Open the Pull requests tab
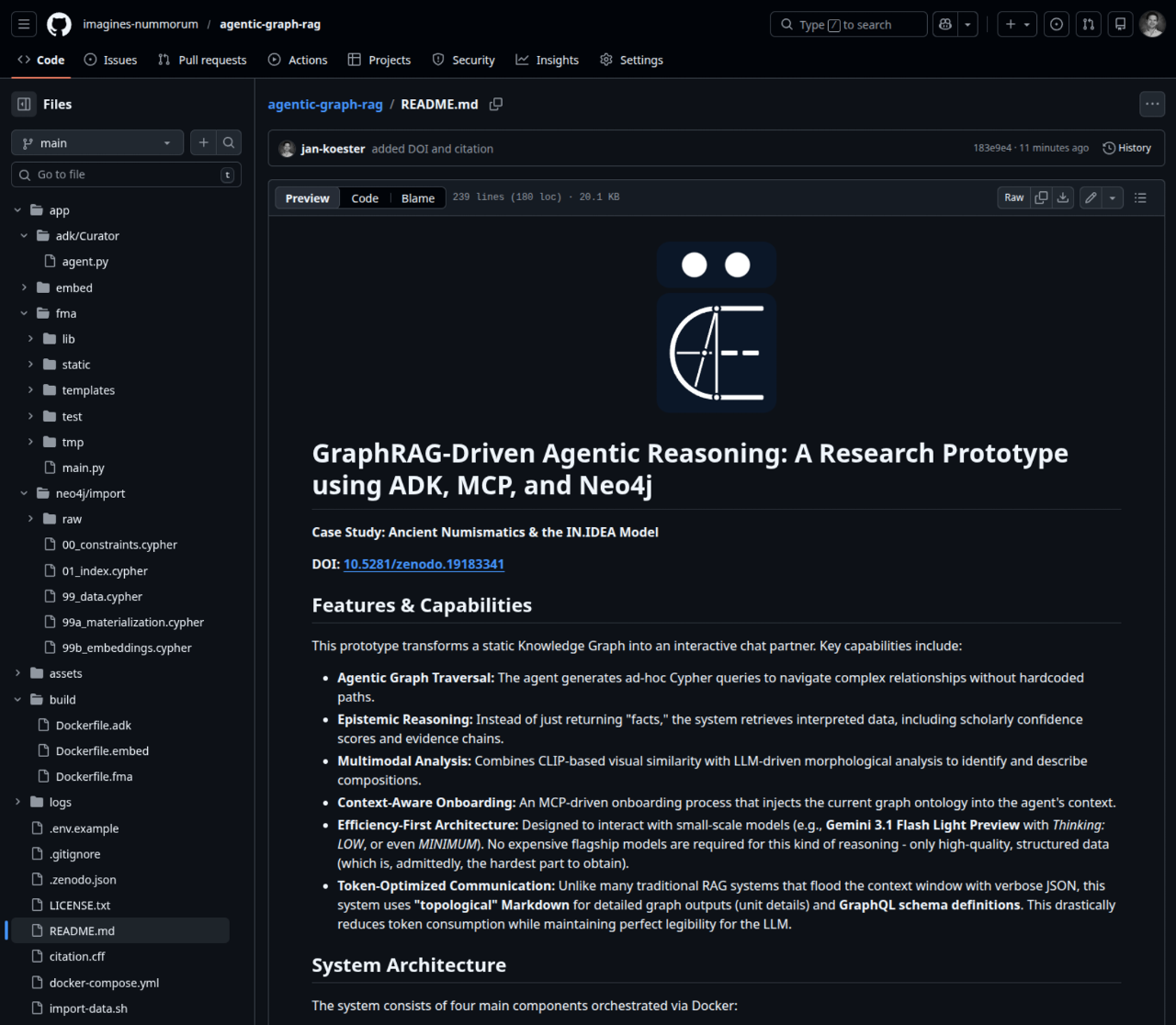 pos(202,60)
